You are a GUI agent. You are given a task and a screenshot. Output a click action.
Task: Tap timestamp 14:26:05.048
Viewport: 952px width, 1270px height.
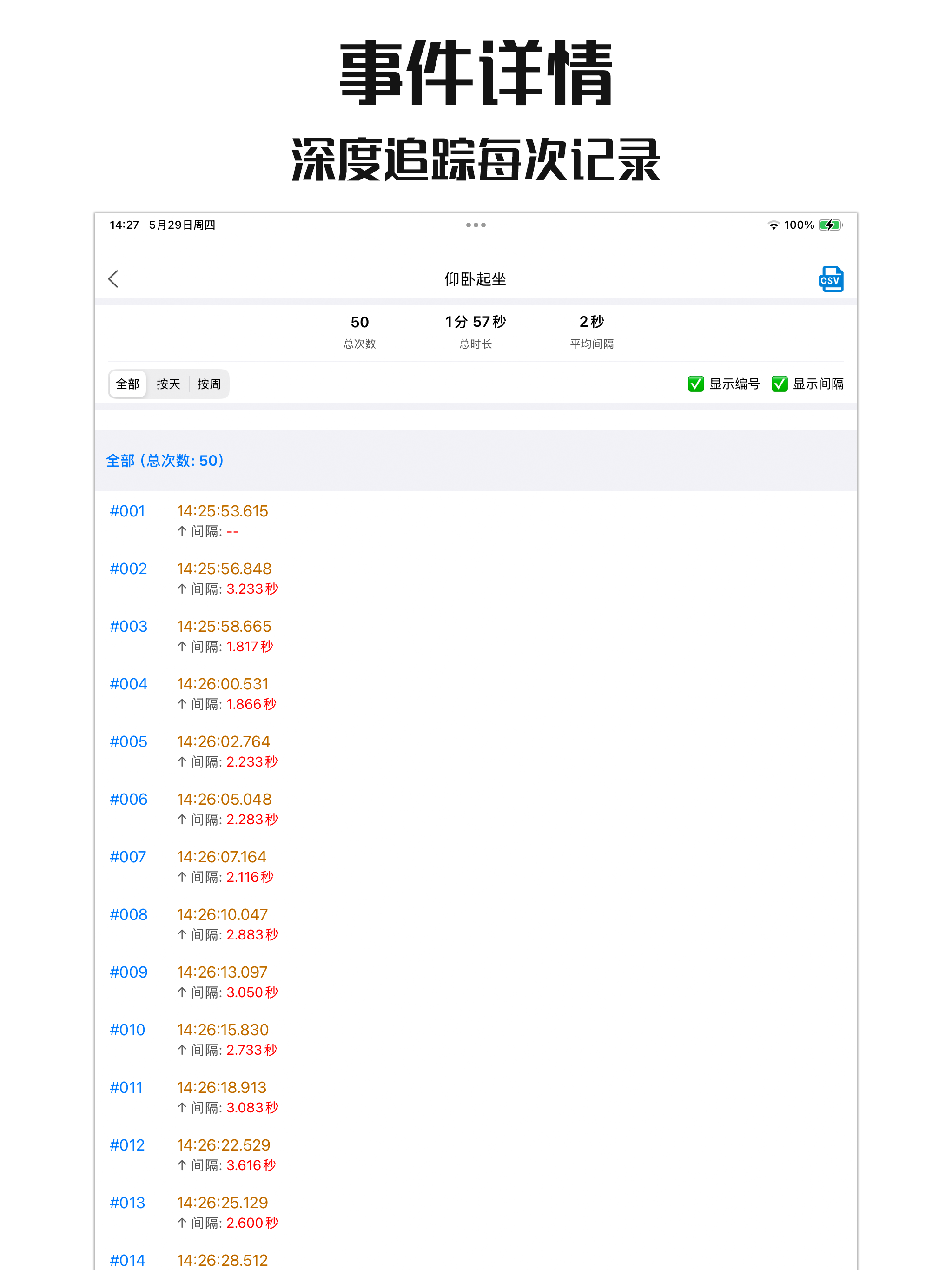tap(224, 799)
